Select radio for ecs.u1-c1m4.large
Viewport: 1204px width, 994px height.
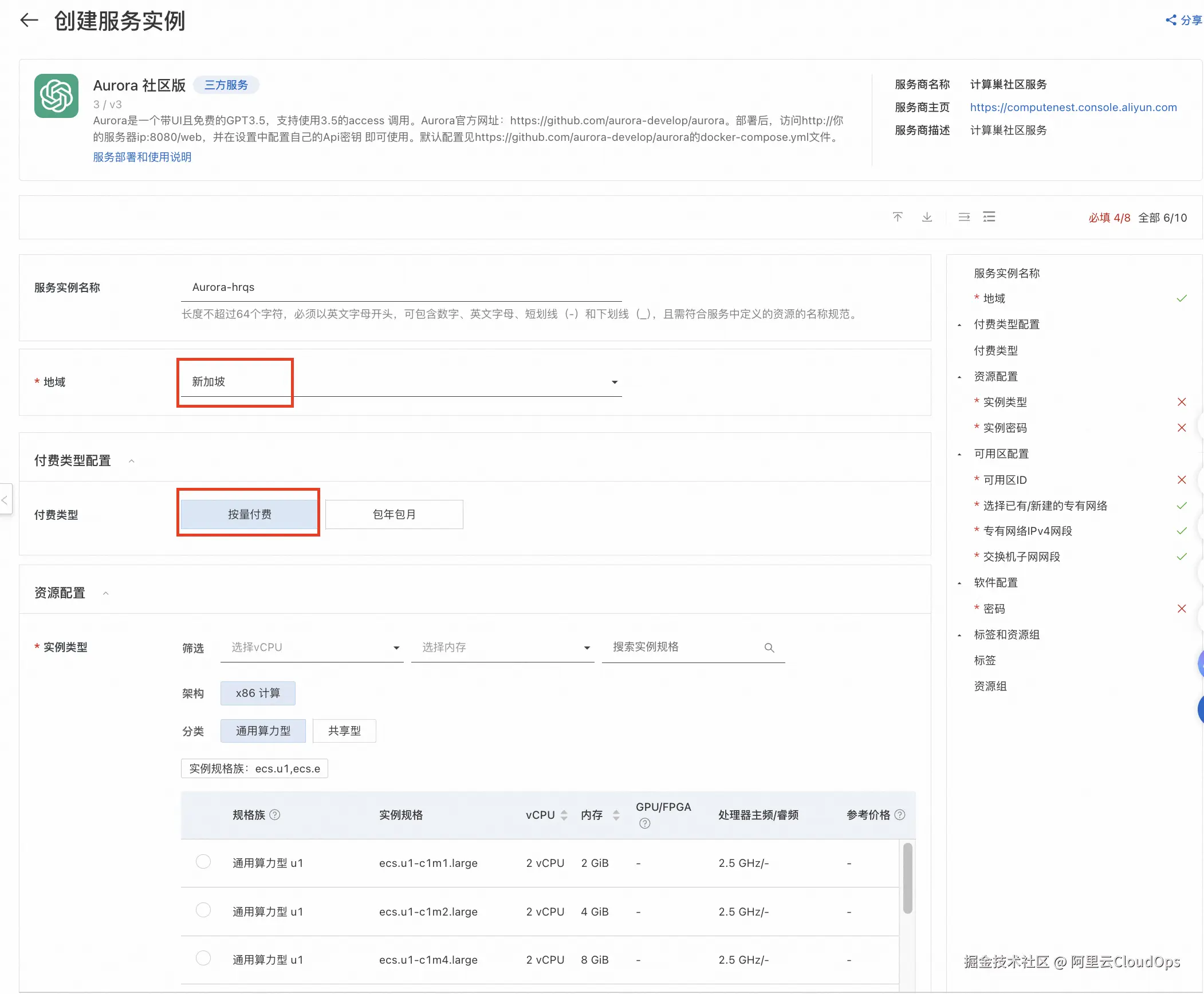coord(203,958)
